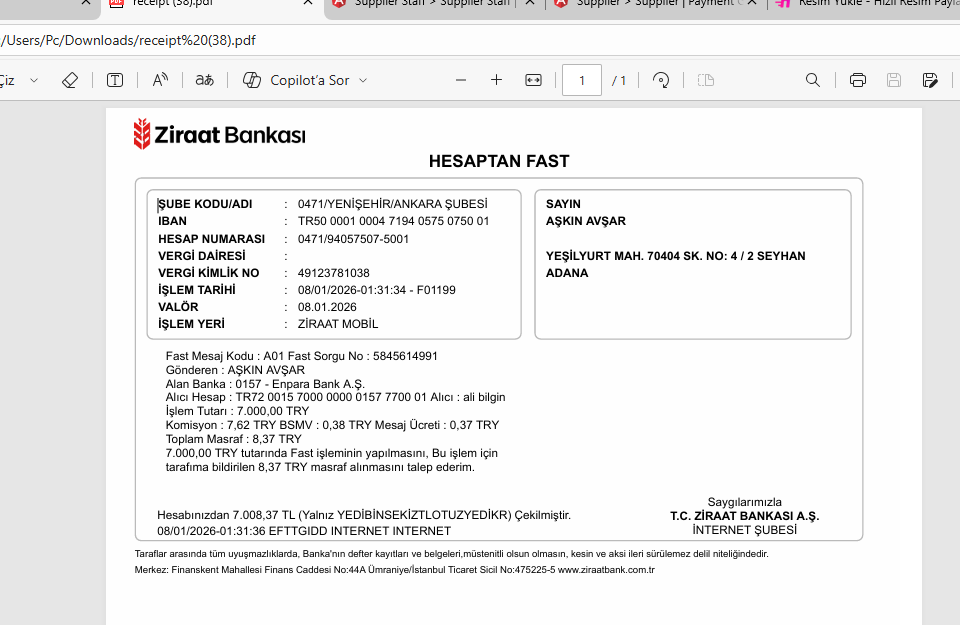Viewport: 960px width, 625px height.
Task: Ask Copilot about this PDF
Action: 296,80
